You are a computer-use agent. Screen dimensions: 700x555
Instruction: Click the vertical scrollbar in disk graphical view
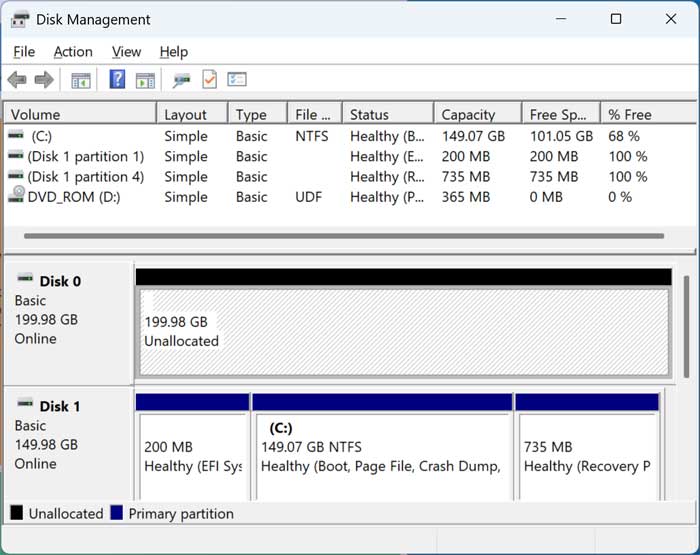point(686,327)
